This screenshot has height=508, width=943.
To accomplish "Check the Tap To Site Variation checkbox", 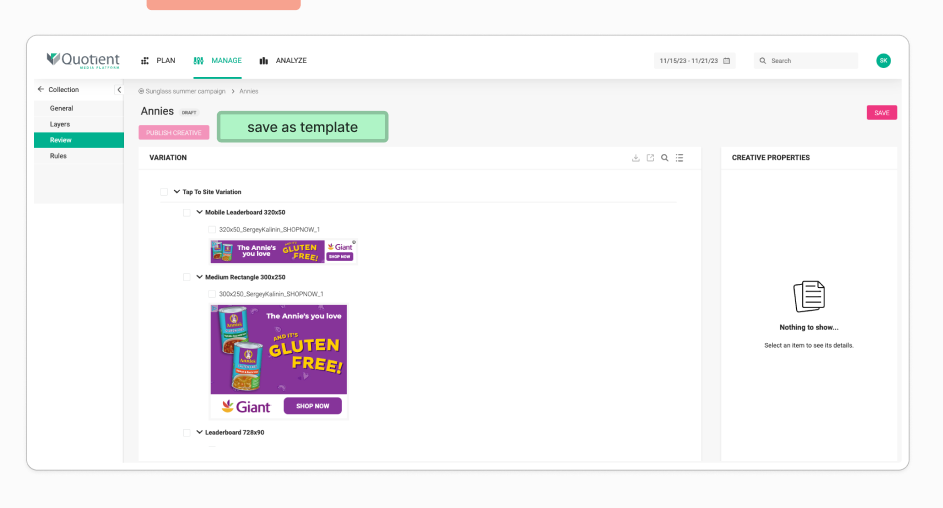I will (164, 192).
